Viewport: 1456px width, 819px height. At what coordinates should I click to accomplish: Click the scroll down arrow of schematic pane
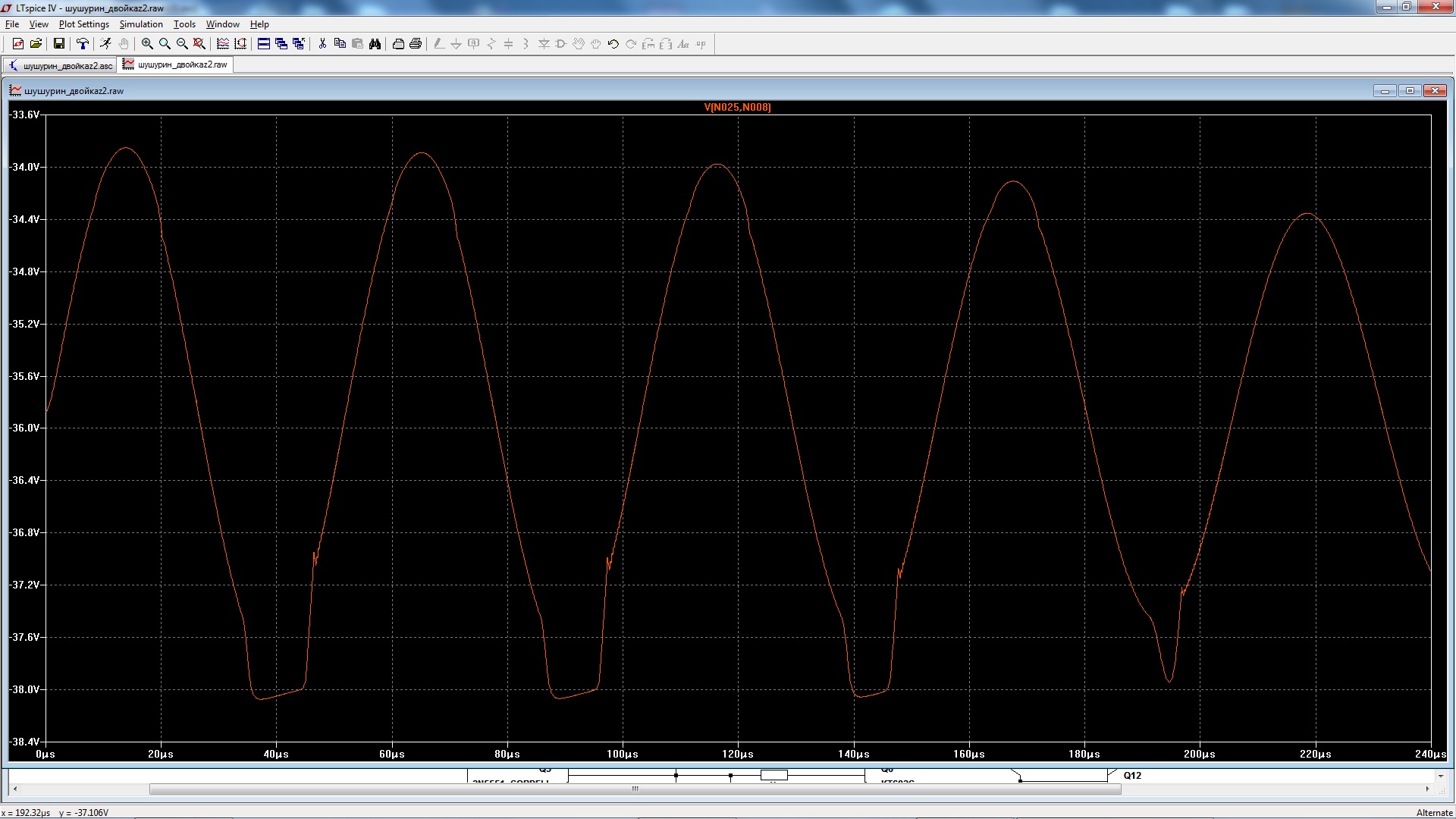tap(1440, 777)
